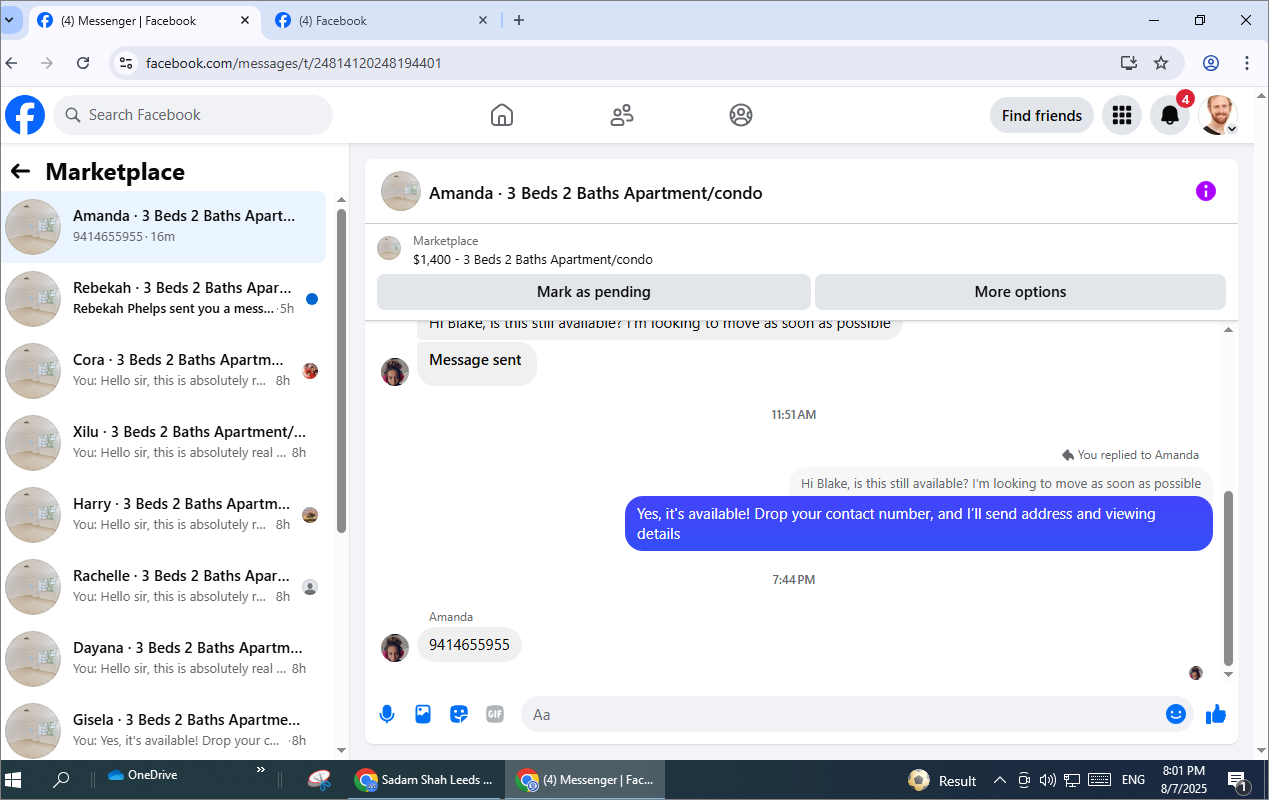This screenshot has height=800, width=1269.
Task: Show hidden system tray icons
Action: pyautogui.click(x=999, y=780)
